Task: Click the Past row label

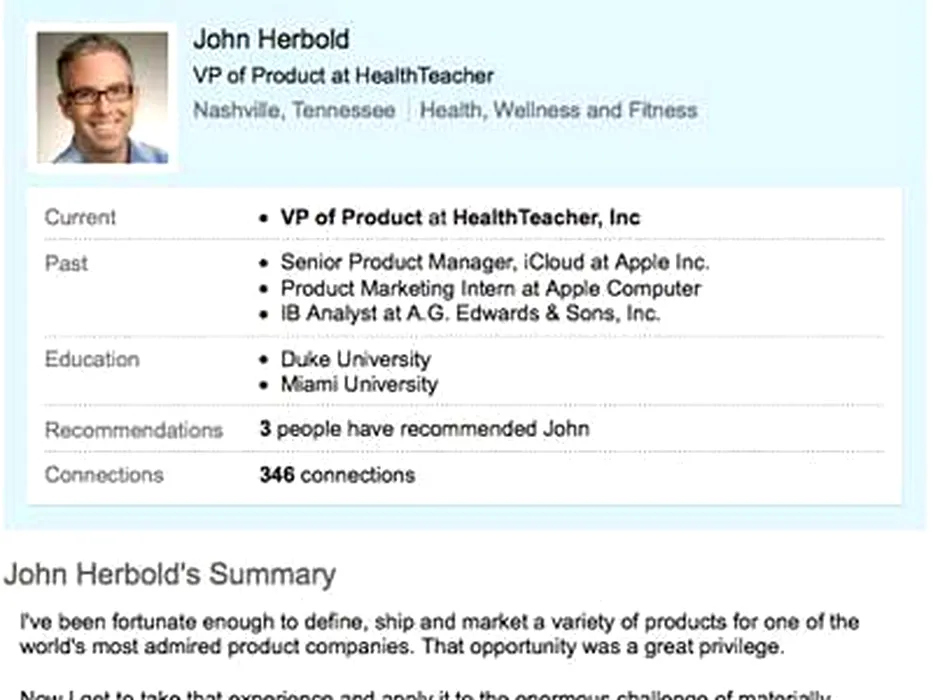Action: click(x=66, y=263)
